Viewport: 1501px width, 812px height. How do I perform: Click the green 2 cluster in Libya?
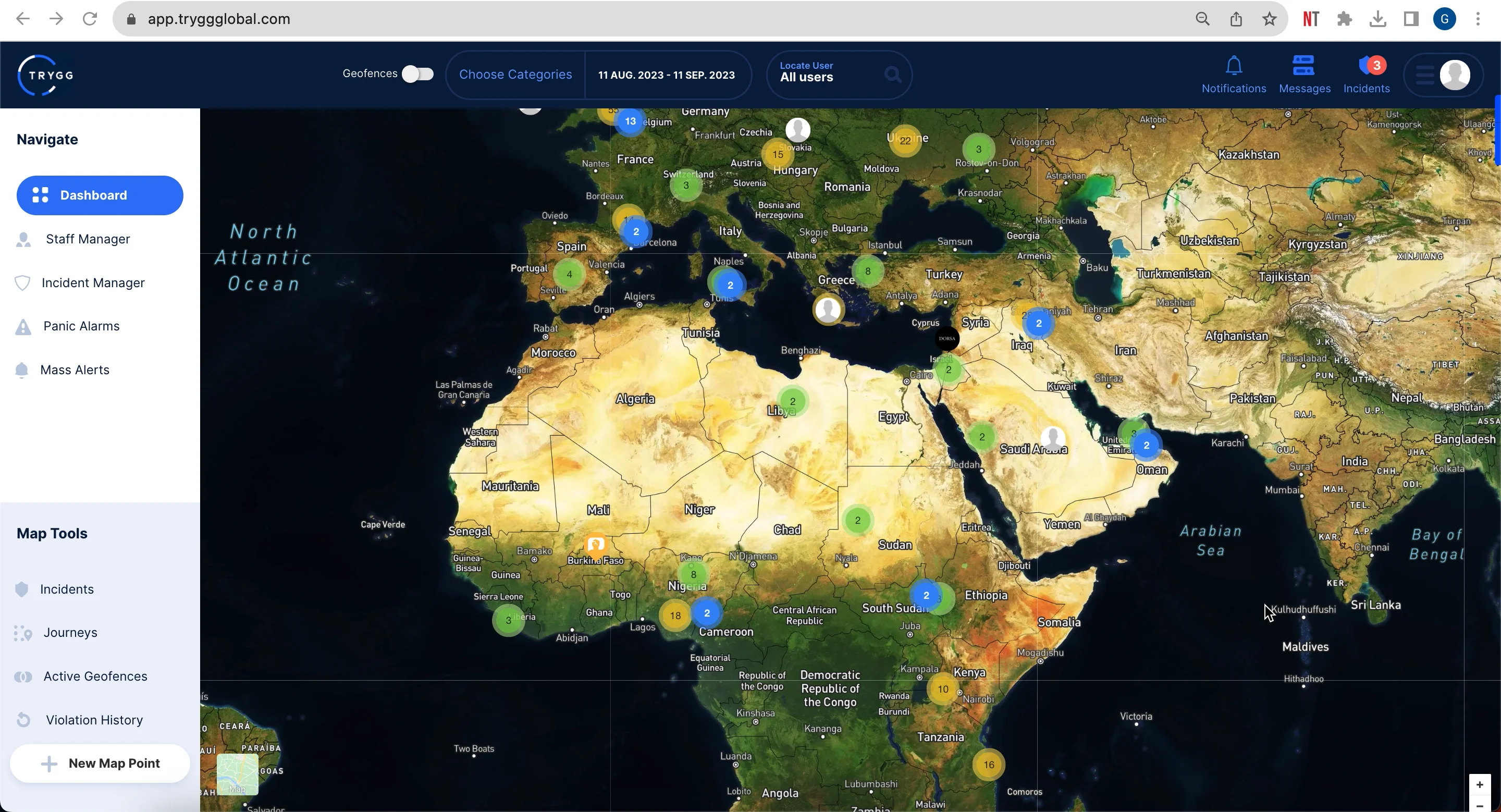pos(792,401)
